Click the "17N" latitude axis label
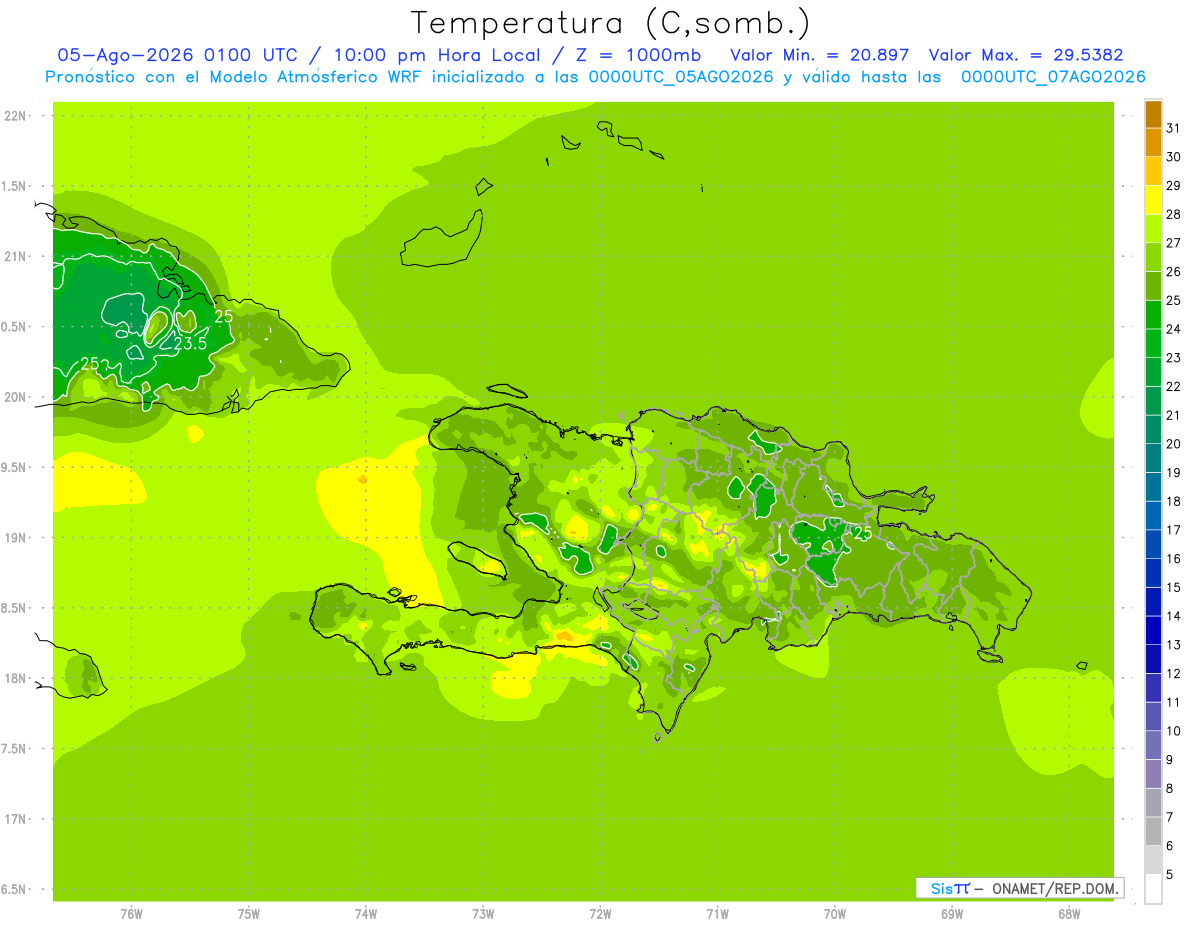The width and height of the screenshot is (1200, 927). click(15, 819)
